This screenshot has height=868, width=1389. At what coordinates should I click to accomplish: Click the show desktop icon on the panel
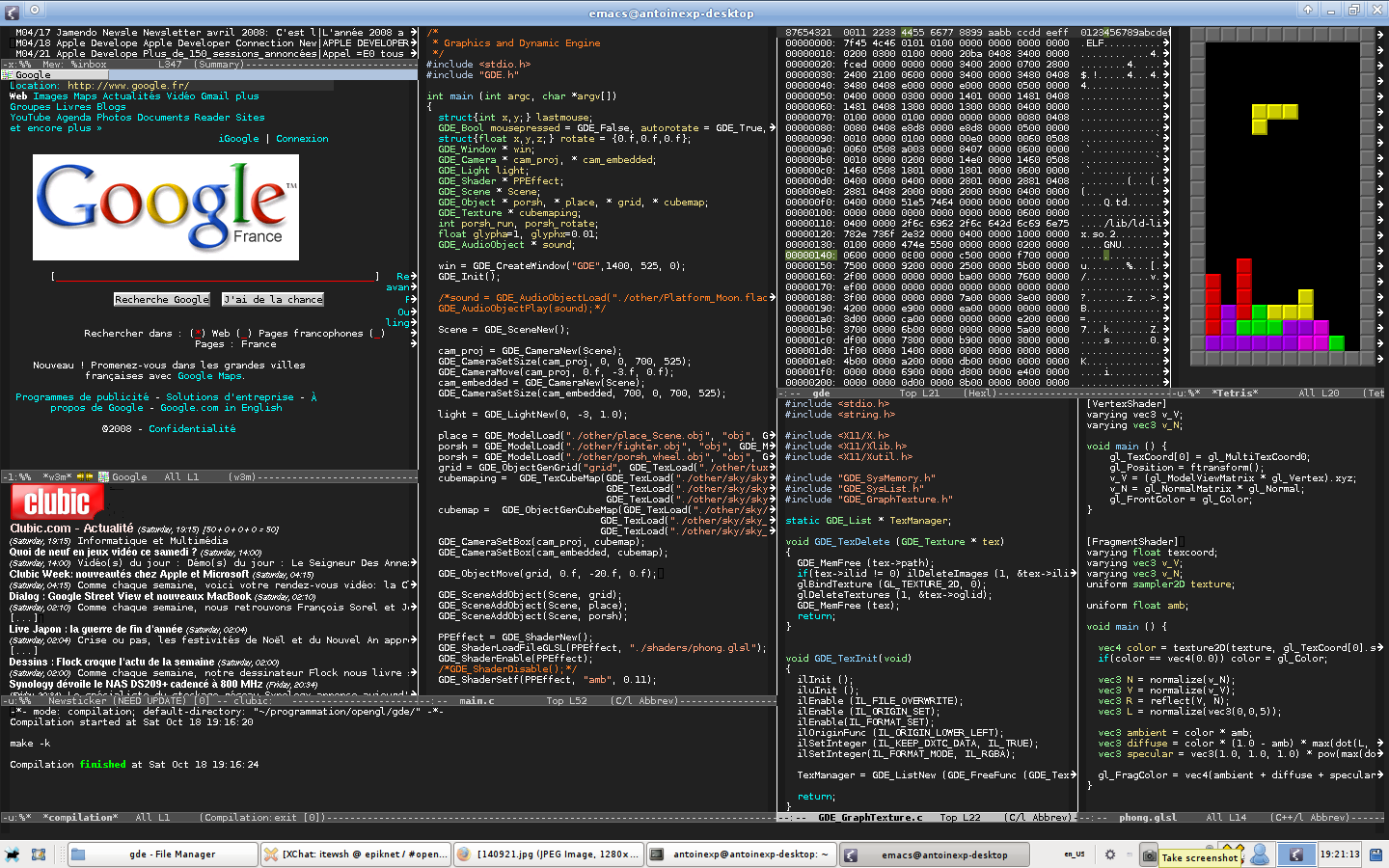(39, 854)
